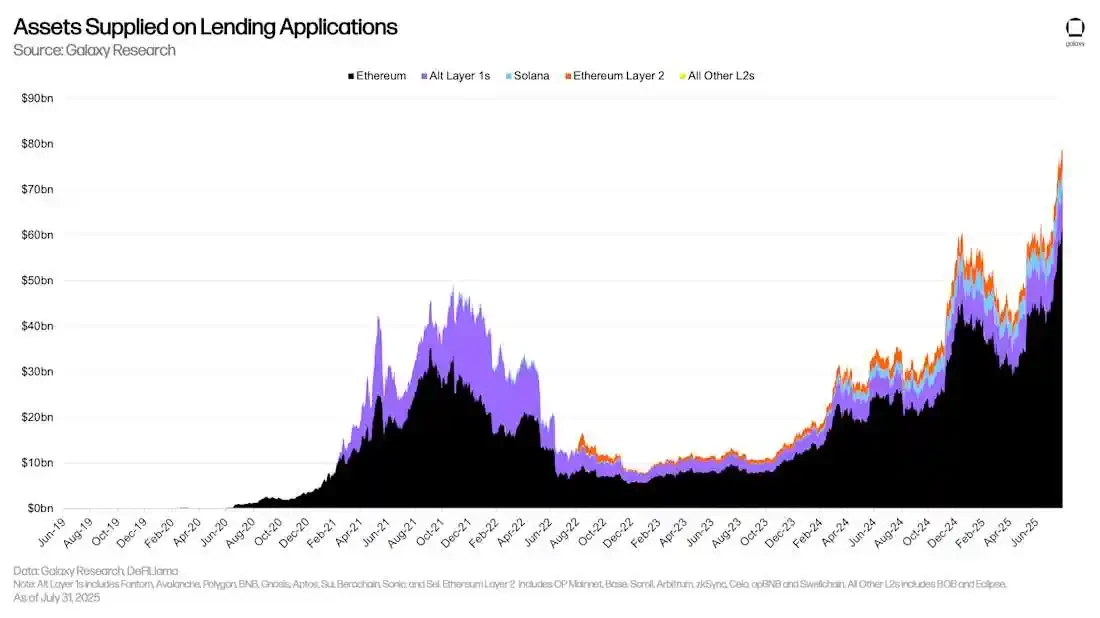Click the chart title Assets Supplied on Lending Applications
The width and height of the screenshot is (1100, 618).
(204, 26)
